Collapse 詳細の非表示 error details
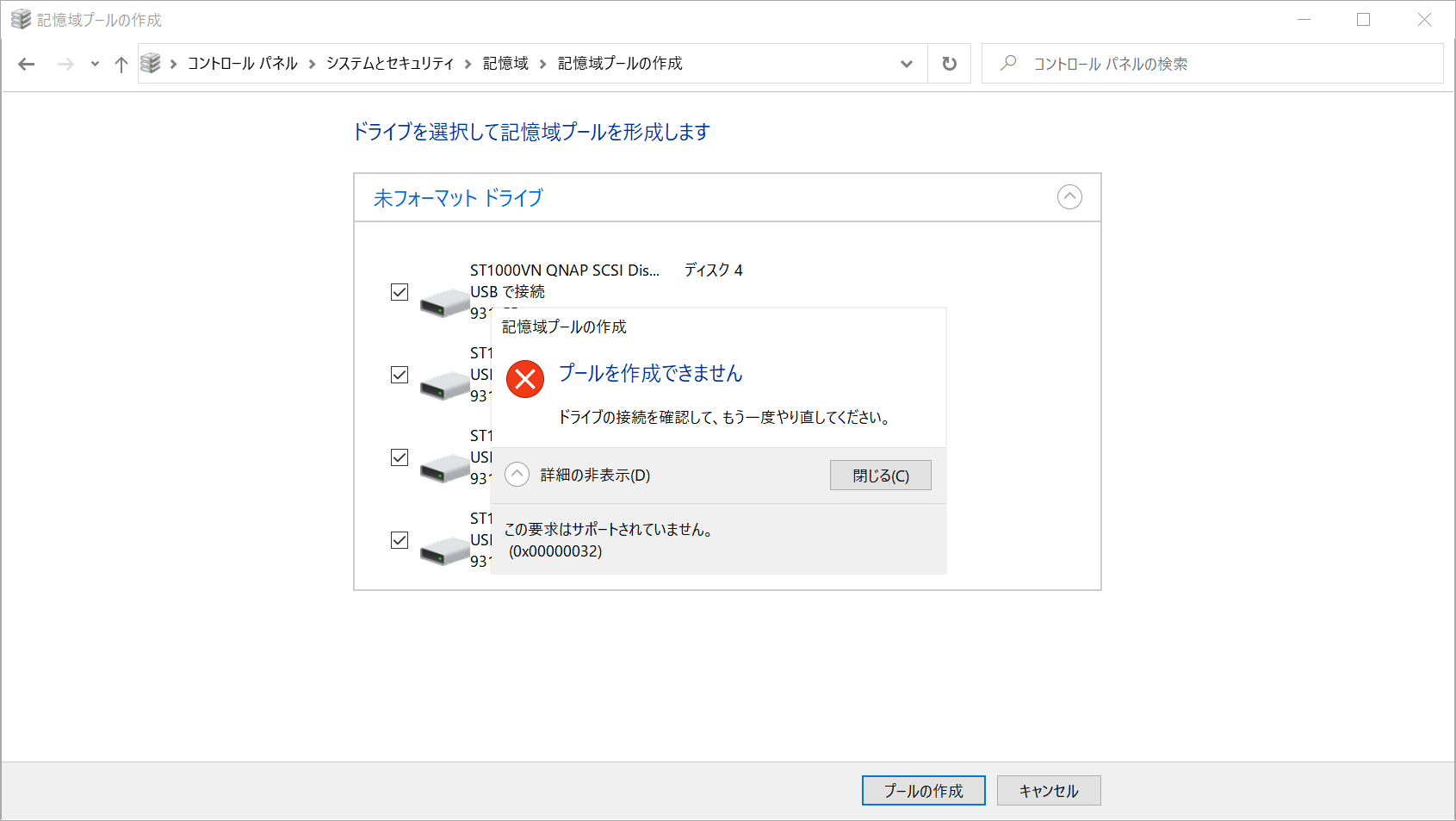Screen dimensions: 1456x821 (x=516, y=474)
